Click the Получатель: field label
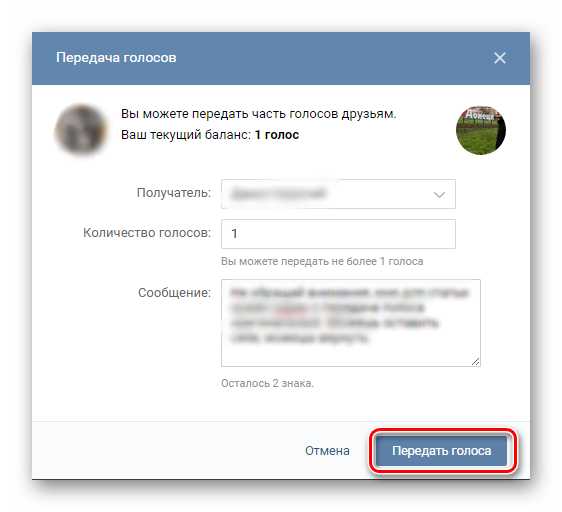 (174, 193)
